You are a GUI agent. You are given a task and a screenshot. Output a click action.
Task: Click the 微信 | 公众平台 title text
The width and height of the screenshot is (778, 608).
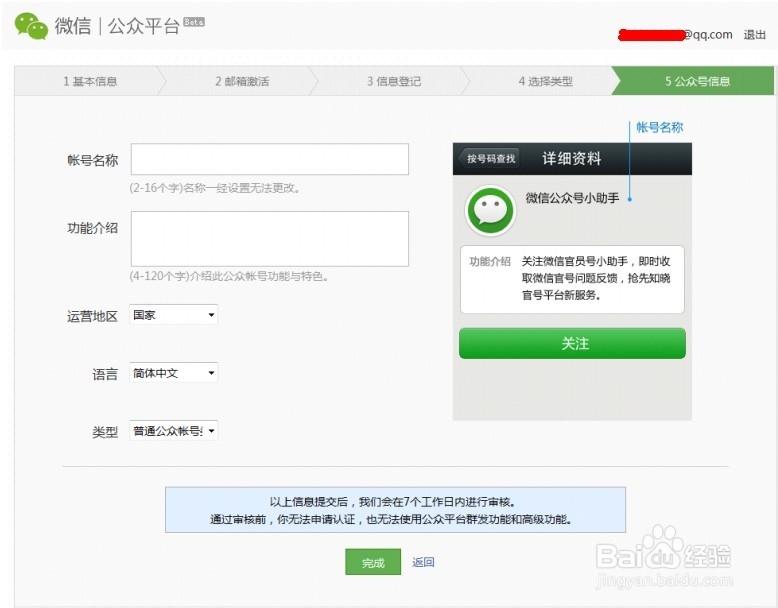pyautogui.click(x=117, y=26)
